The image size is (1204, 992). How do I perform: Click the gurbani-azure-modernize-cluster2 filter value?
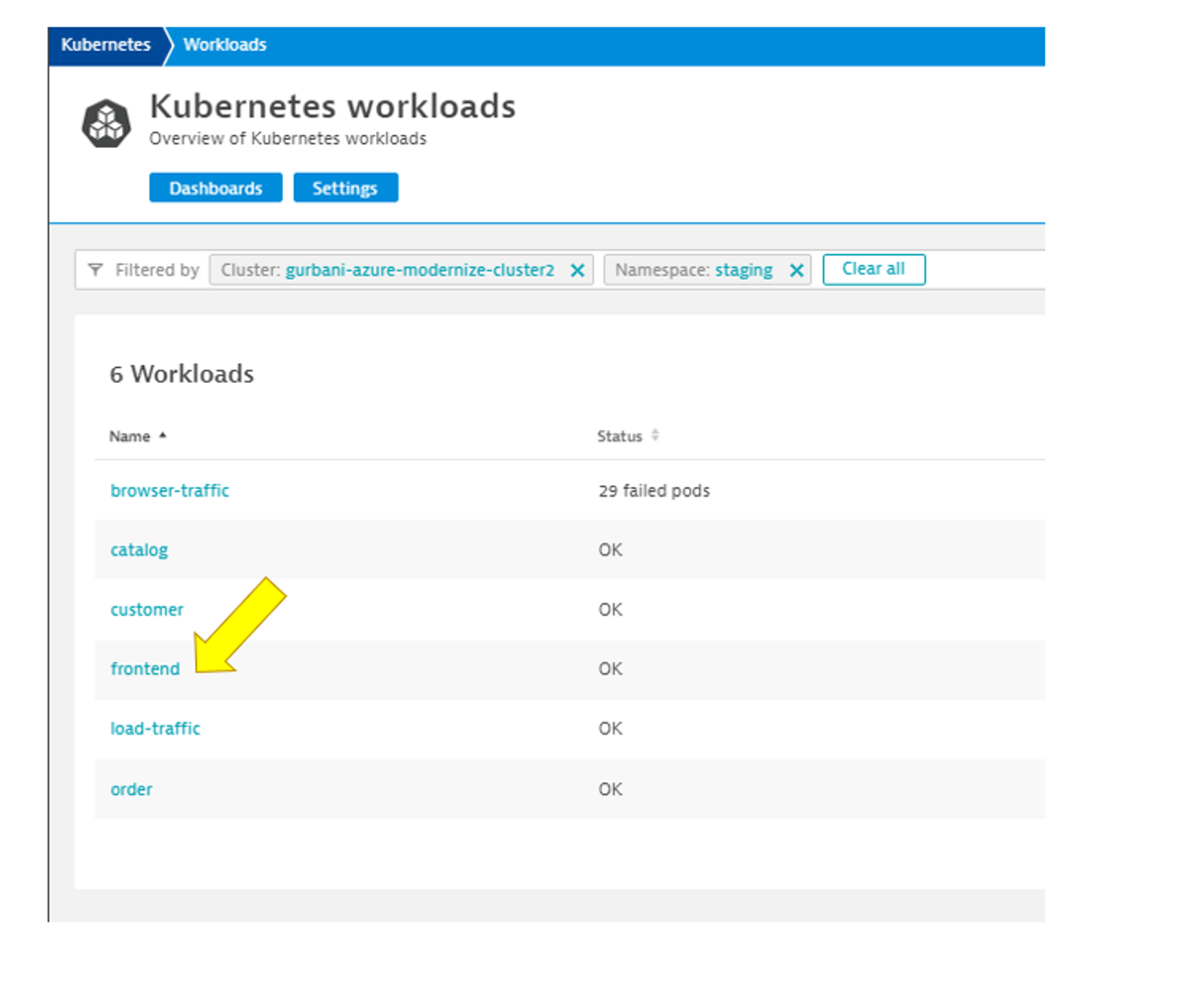(x=419, y=270)
